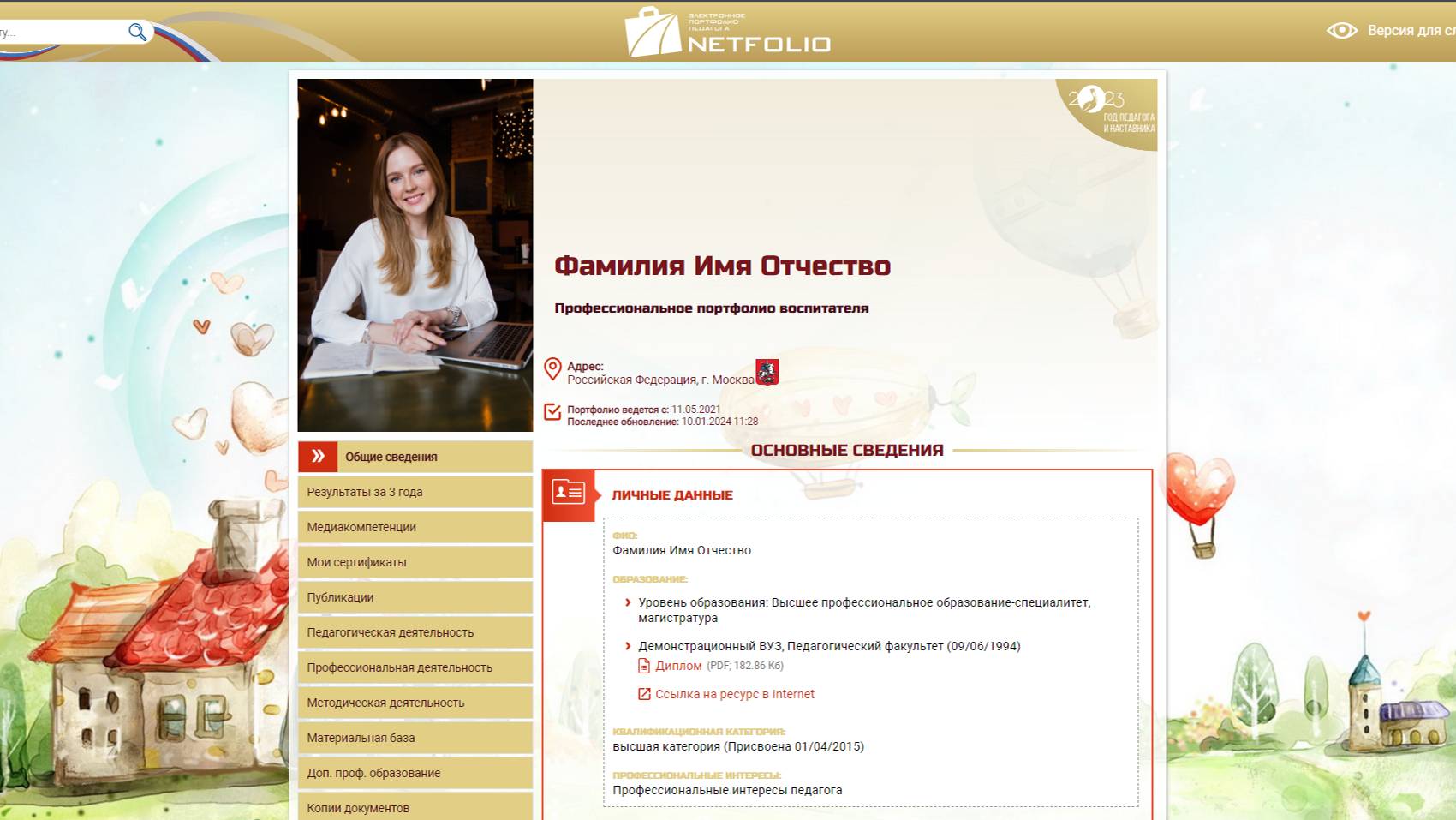The width and height of the screenshot is (1456, 820).
Task: Click the checkmark calendar icon near portfolio dates
Action: click(552, 413)
